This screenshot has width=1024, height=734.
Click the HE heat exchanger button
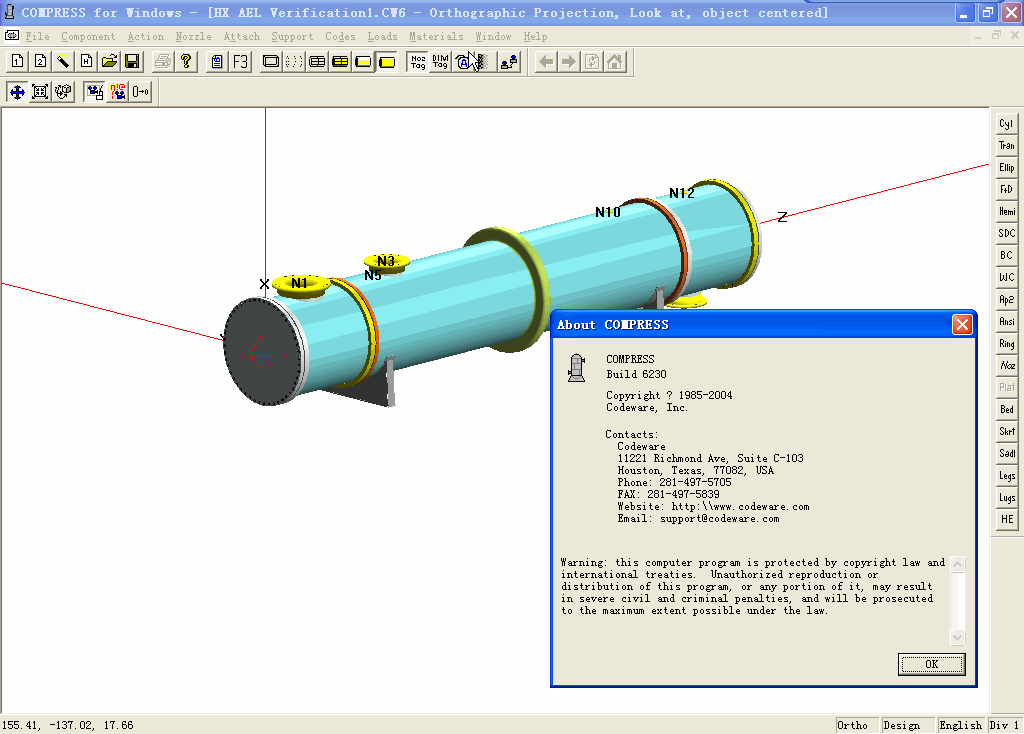1006,519
